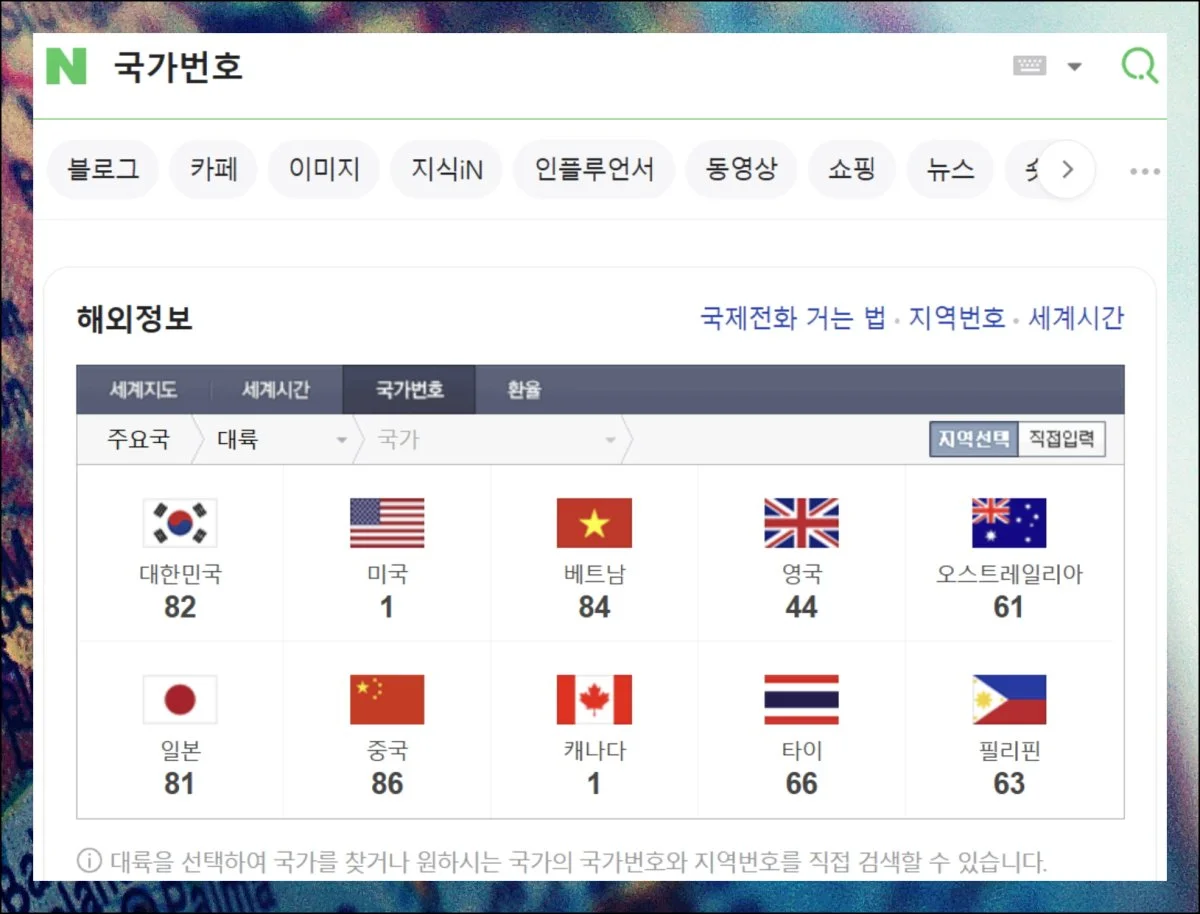1200x914 pixels.
Task: Select the Canada flag icon
Action: tap(594, 699)
